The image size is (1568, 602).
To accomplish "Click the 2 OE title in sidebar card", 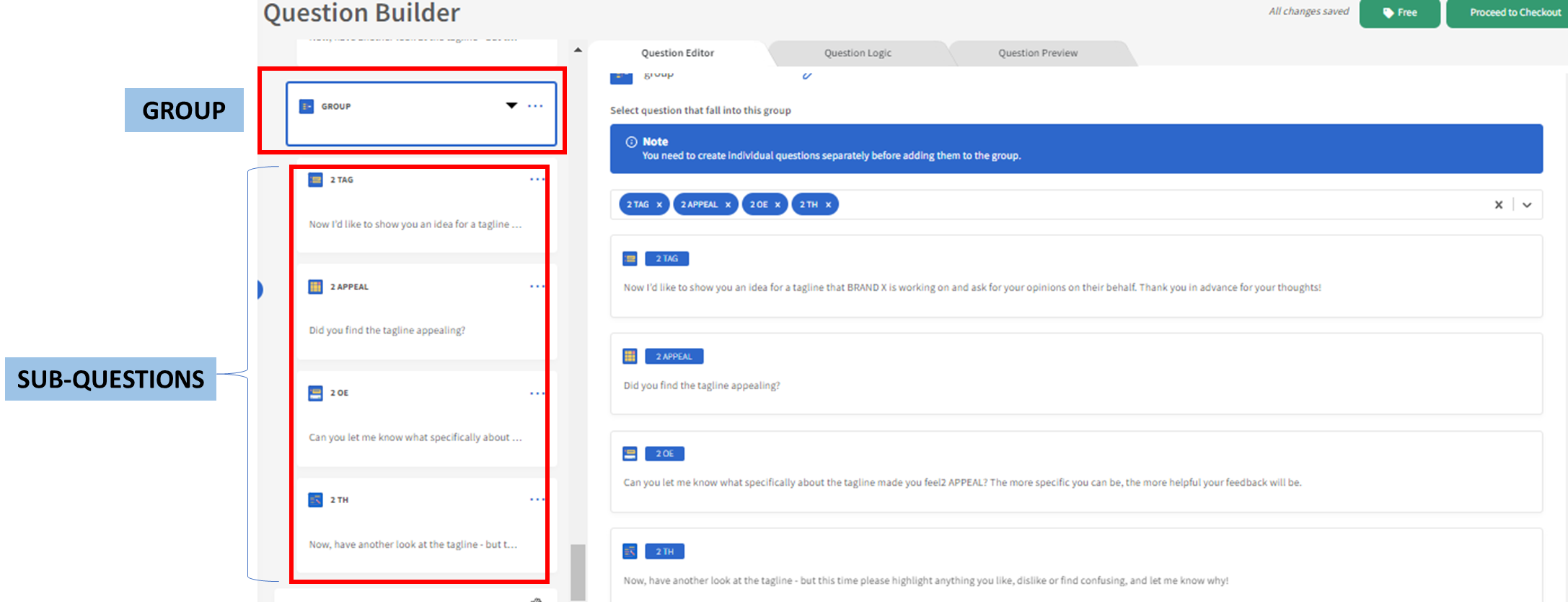I will pos(339,393).
